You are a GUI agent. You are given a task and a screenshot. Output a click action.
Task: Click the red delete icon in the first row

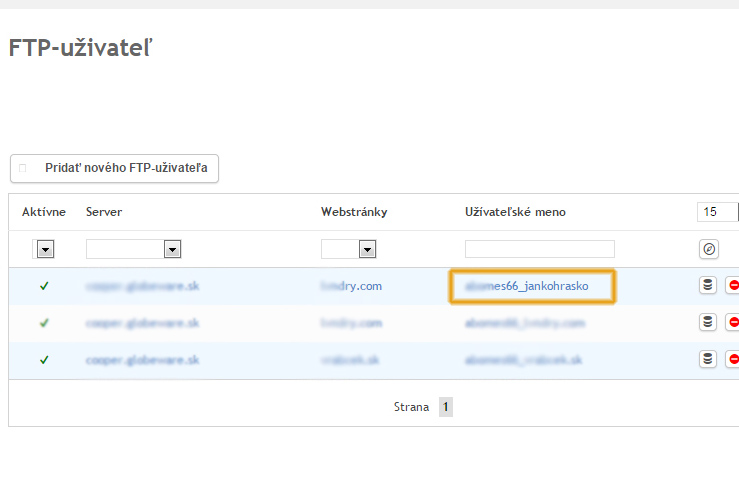coord(732,286)
